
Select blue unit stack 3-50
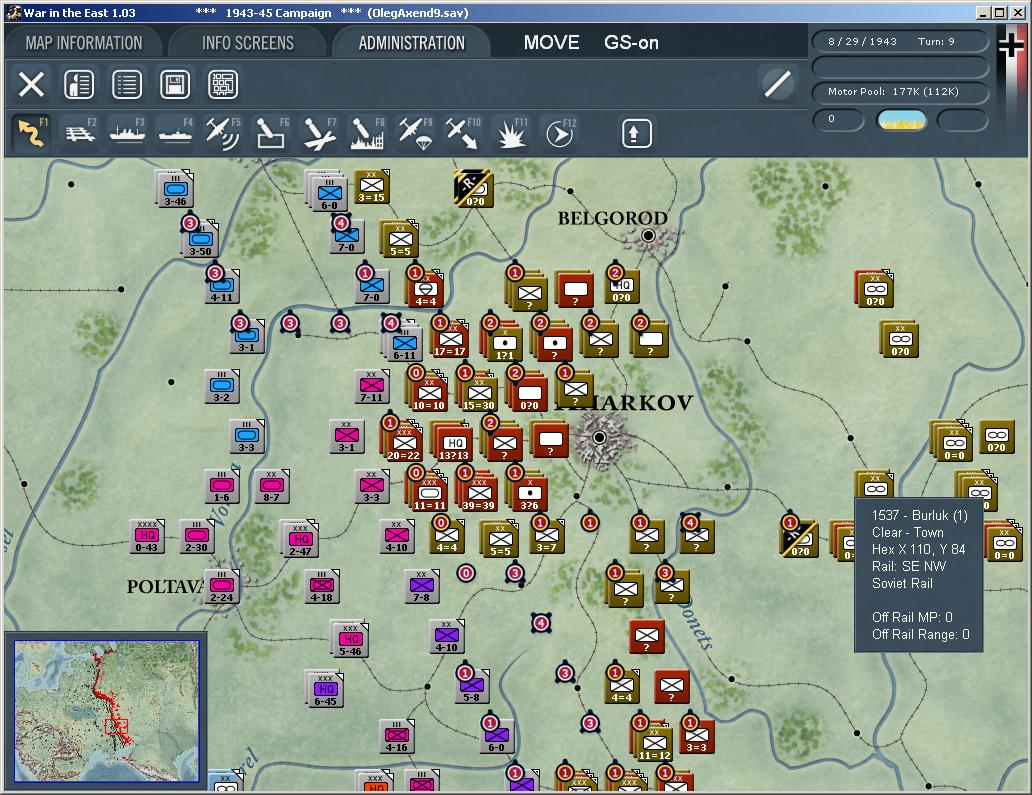tap(201, 239)
